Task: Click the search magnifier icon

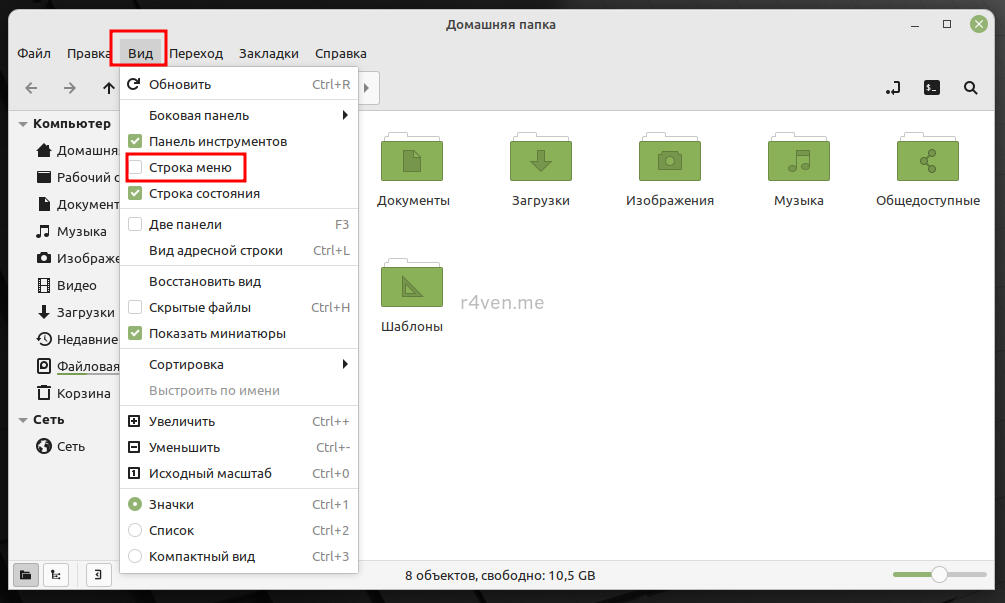Action: [970, 88]
